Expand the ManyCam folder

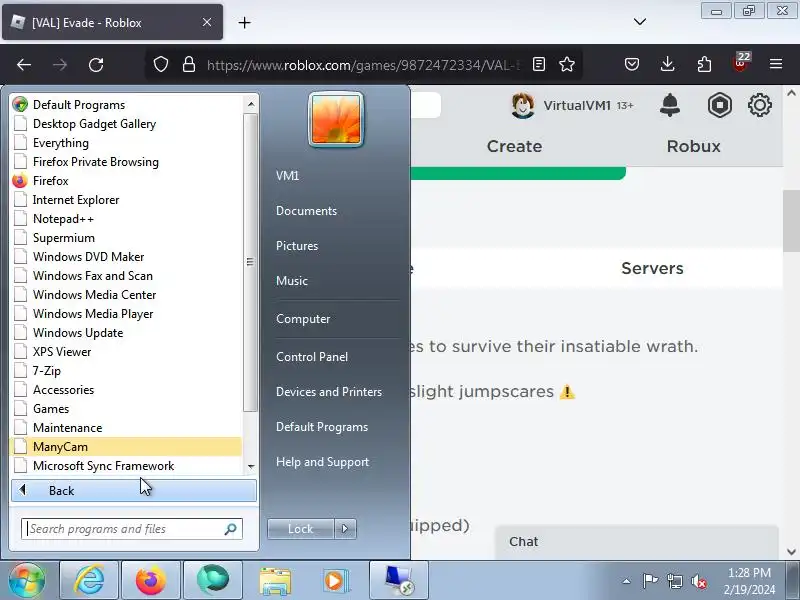127,446
